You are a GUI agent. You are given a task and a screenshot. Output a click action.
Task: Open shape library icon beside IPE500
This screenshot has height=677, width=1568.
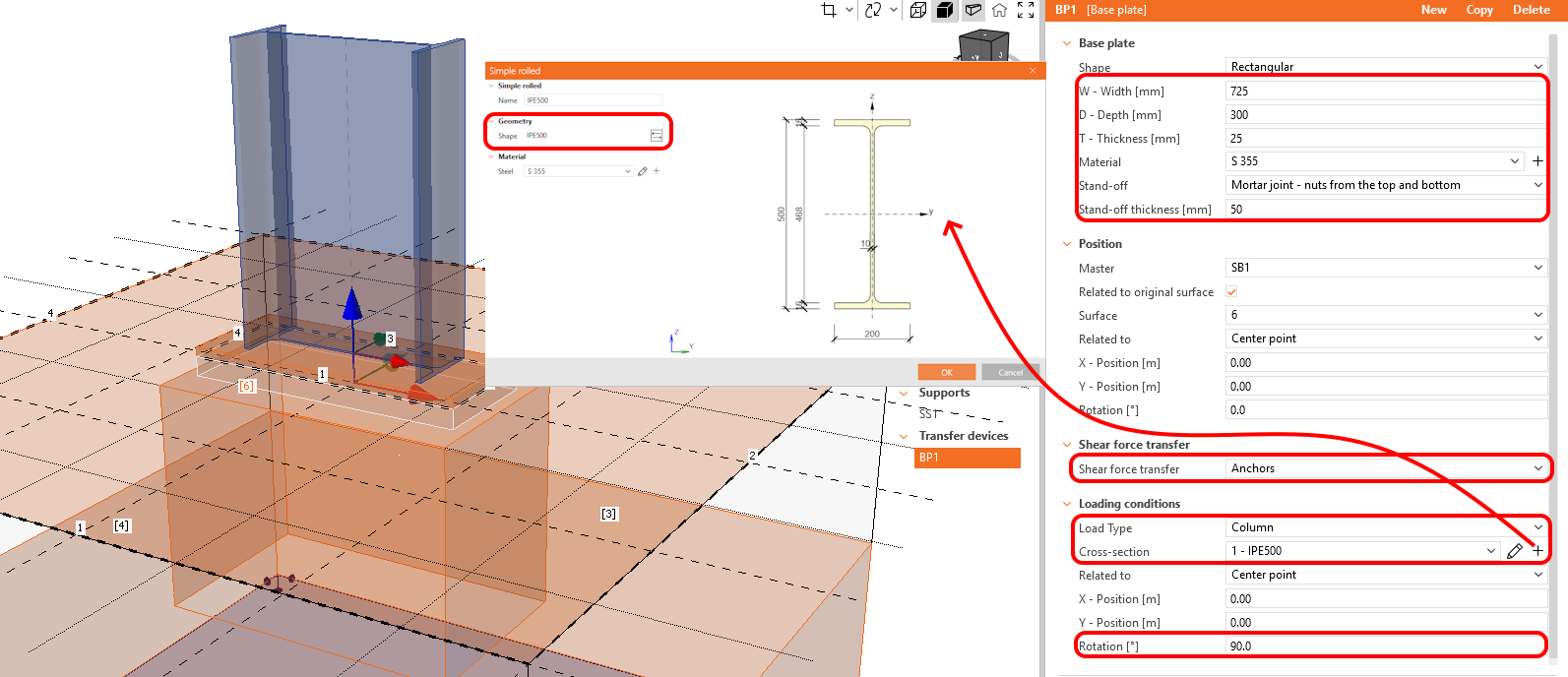pos(657,136)
